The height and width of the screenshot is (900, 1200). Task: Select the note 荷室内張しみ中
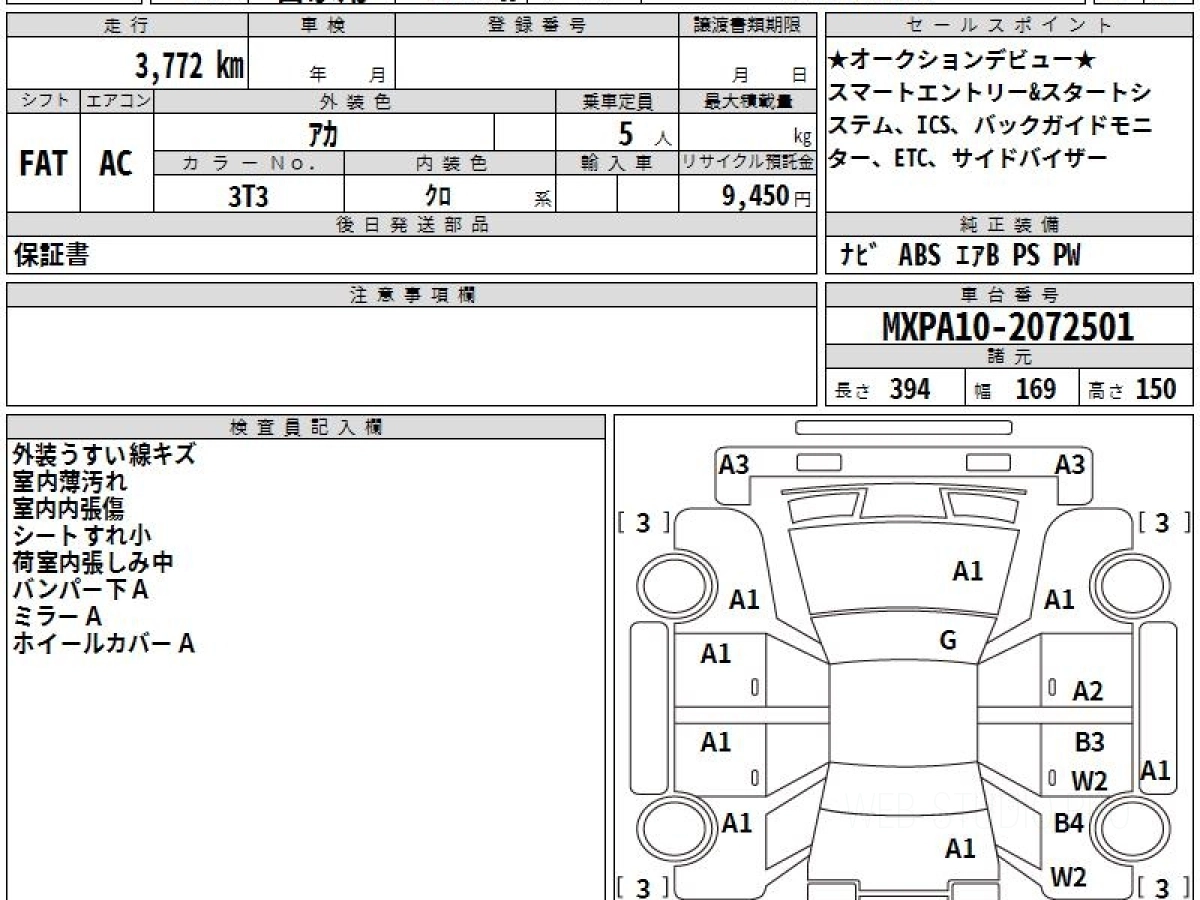(x=93, y=562)
